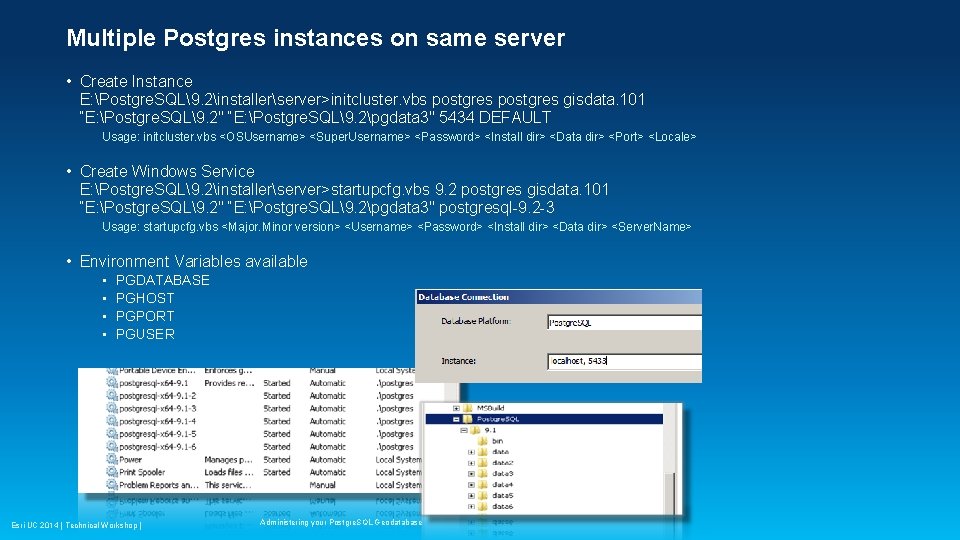Click the 'Esri UC 2014 | Technical Workshop' footer
This screenshot has height=540, width=960.
pyautogui.click(x=77, y=525)
